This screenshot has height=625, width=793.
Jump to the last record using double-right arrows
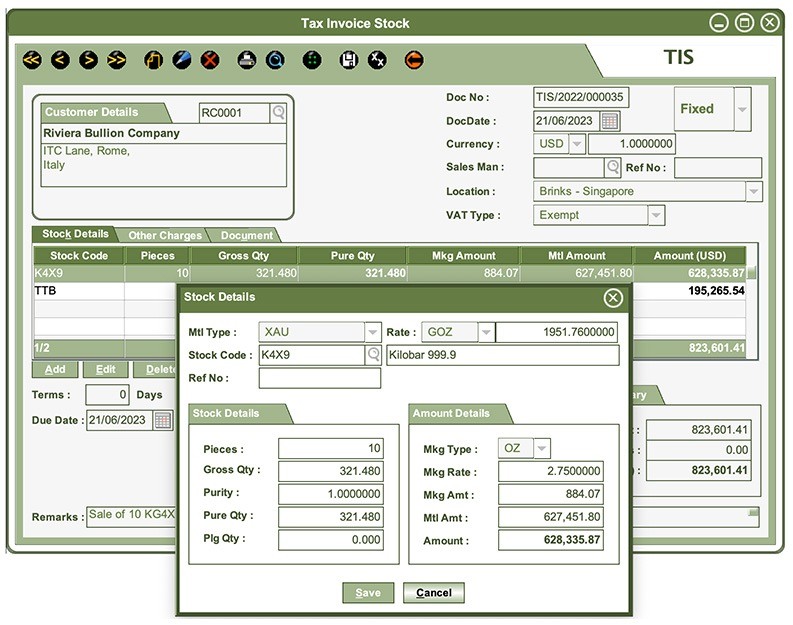pyautogui.click(x=116, y=60)
